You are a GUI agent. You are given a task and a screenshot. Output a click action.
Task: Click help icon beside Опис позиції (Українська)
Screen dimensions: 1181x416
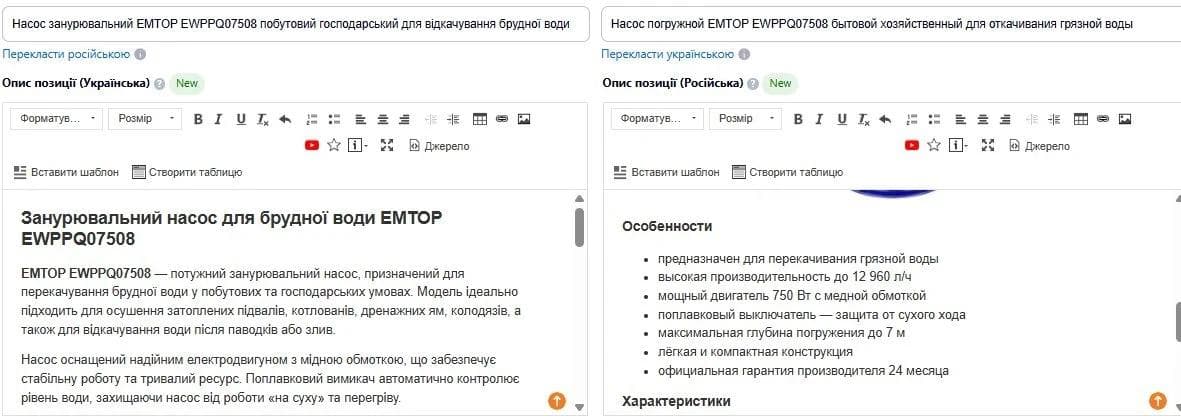[160, 84]
